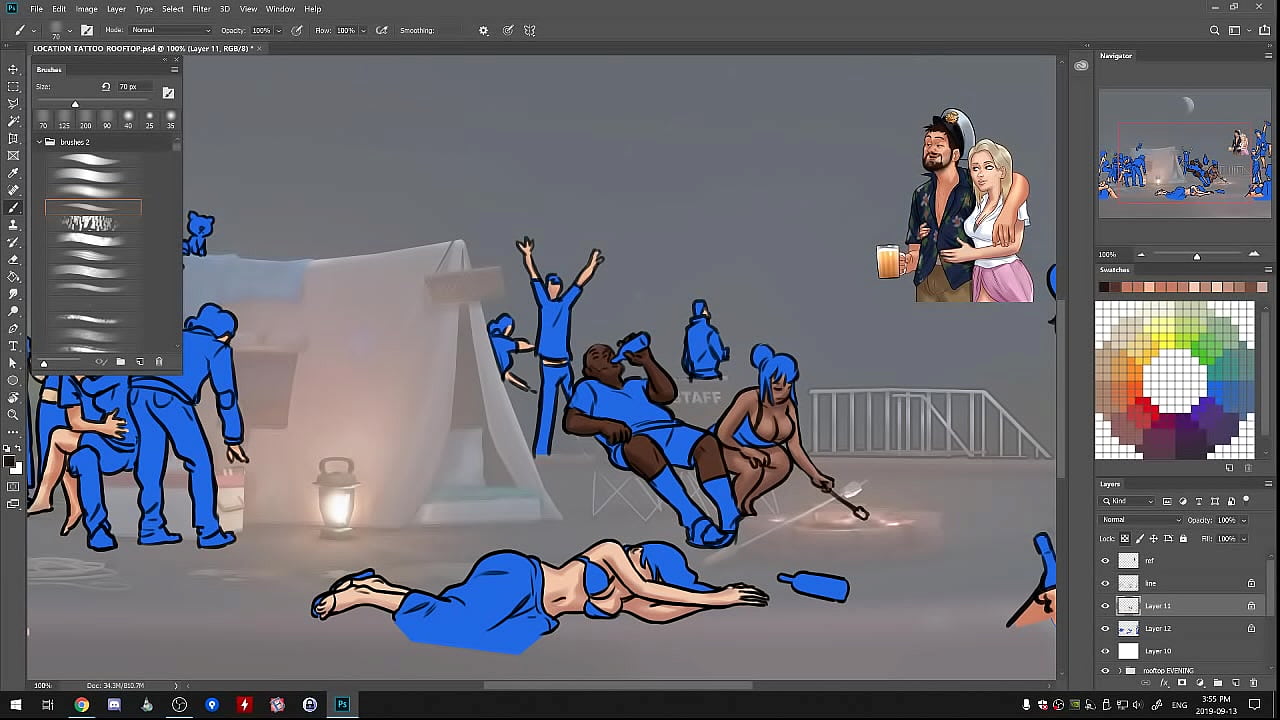The width and height of the screenshot is (1280, 720).
Task: Hide the ref layer
Action: pos(1105,561)
